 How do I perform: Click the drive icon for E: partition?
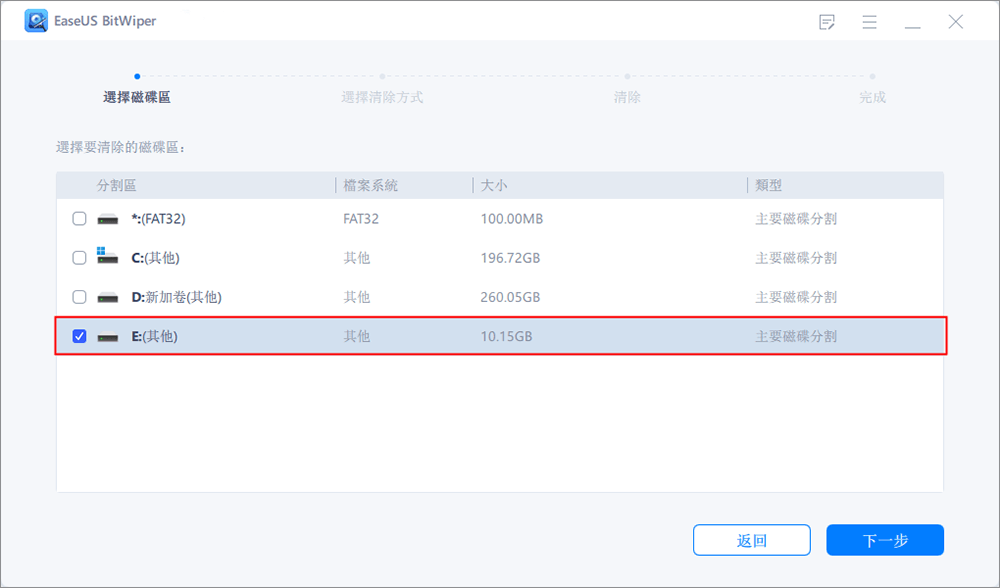(x=108, y=337)
